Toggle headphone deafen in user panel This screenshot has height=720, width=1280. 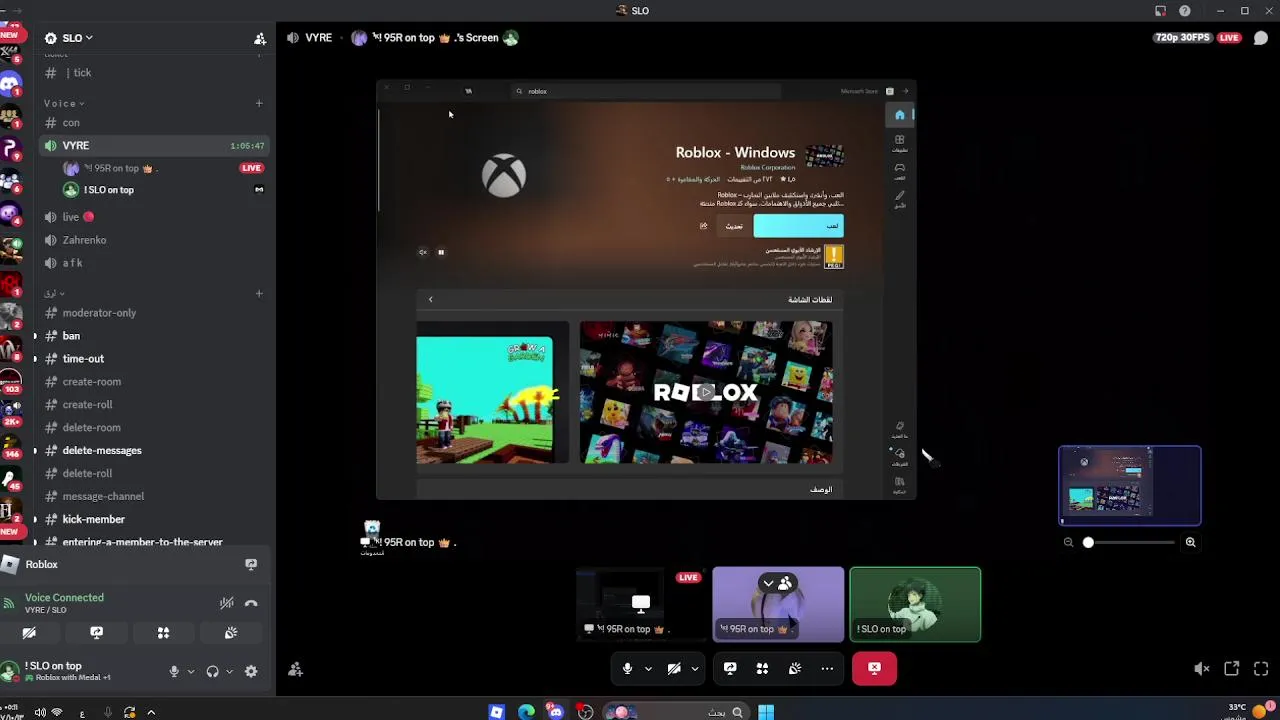tap(212, 671)
